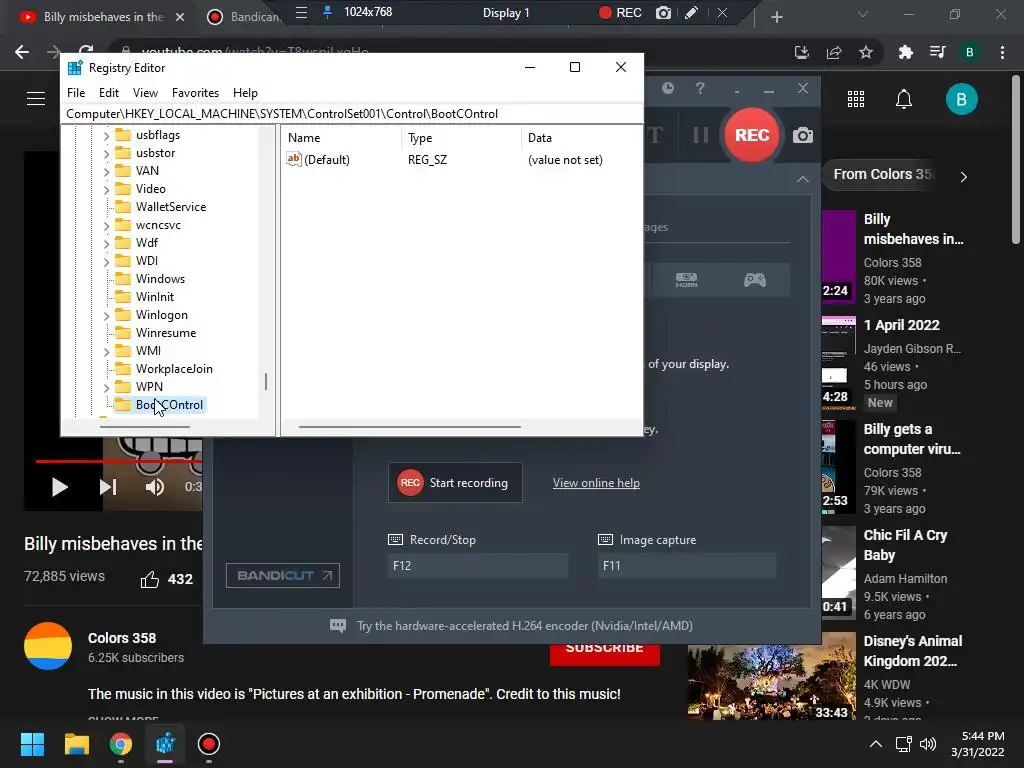This screenshot has height=768, width=1024.
Task: Click Registry tree horizontal scrollbar
Action: 144,427
